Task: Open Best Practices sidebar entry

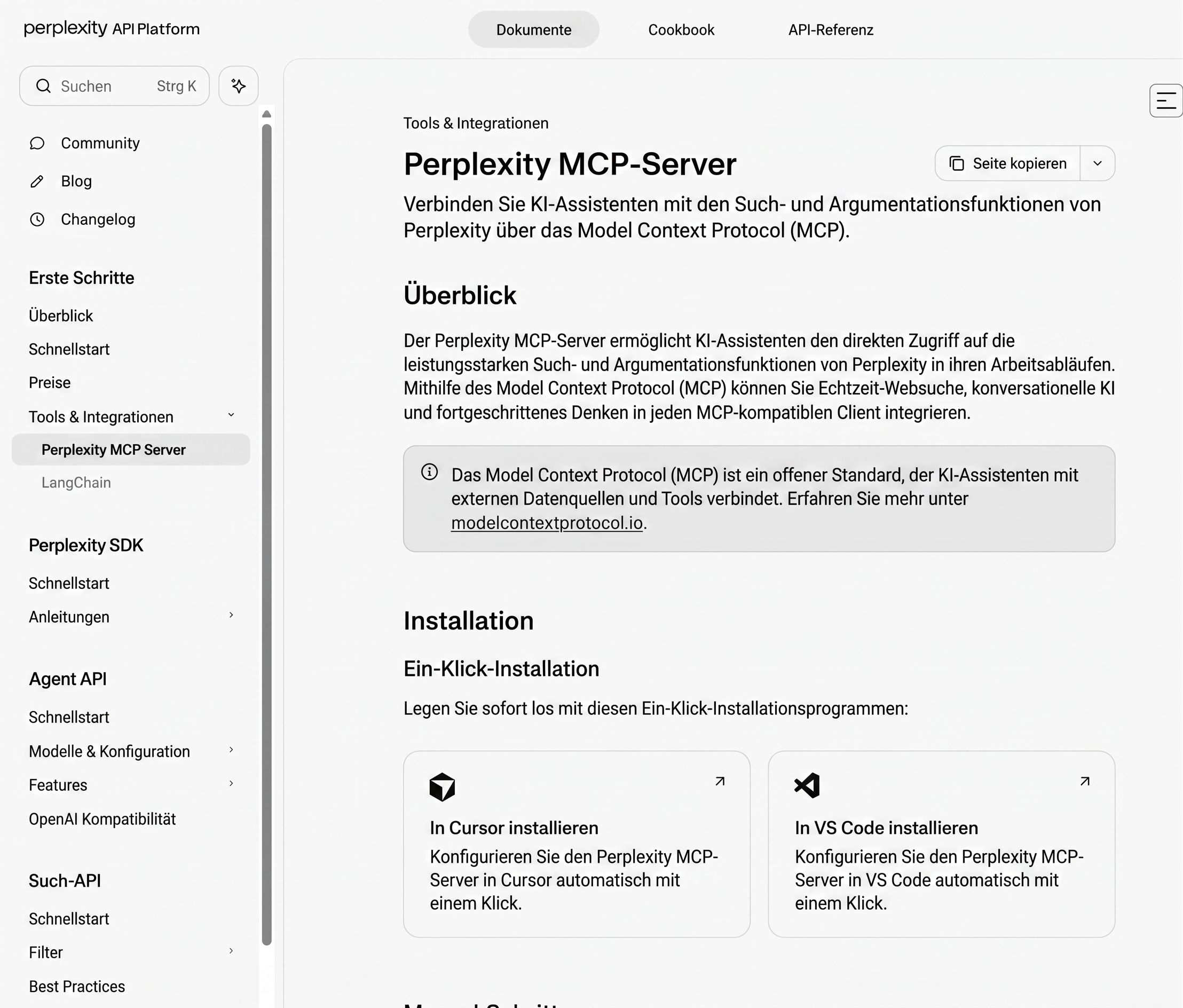Action: pos(77,986)
